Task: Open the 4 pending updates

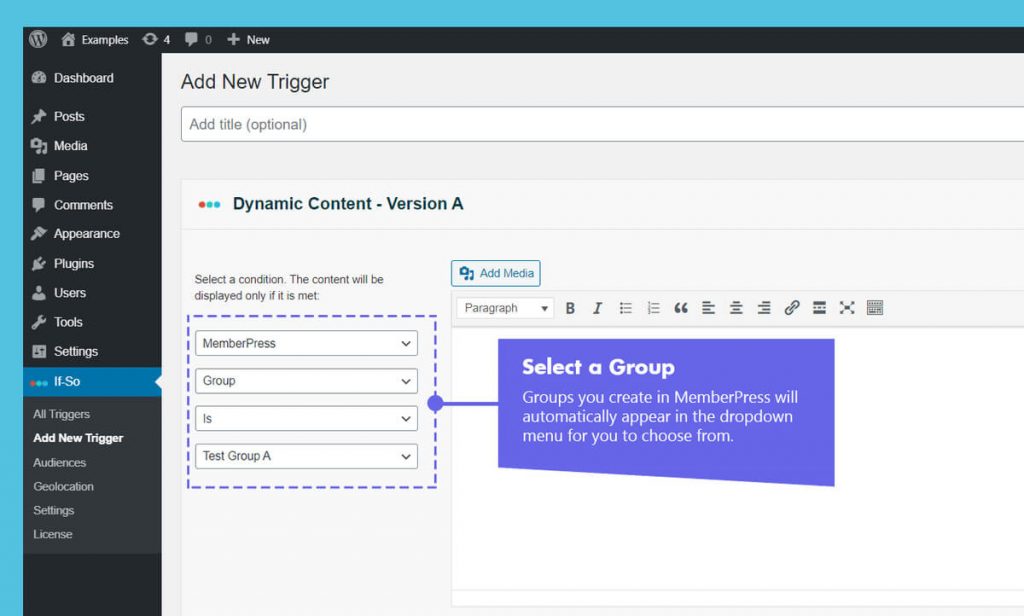Action: point(156,40)
